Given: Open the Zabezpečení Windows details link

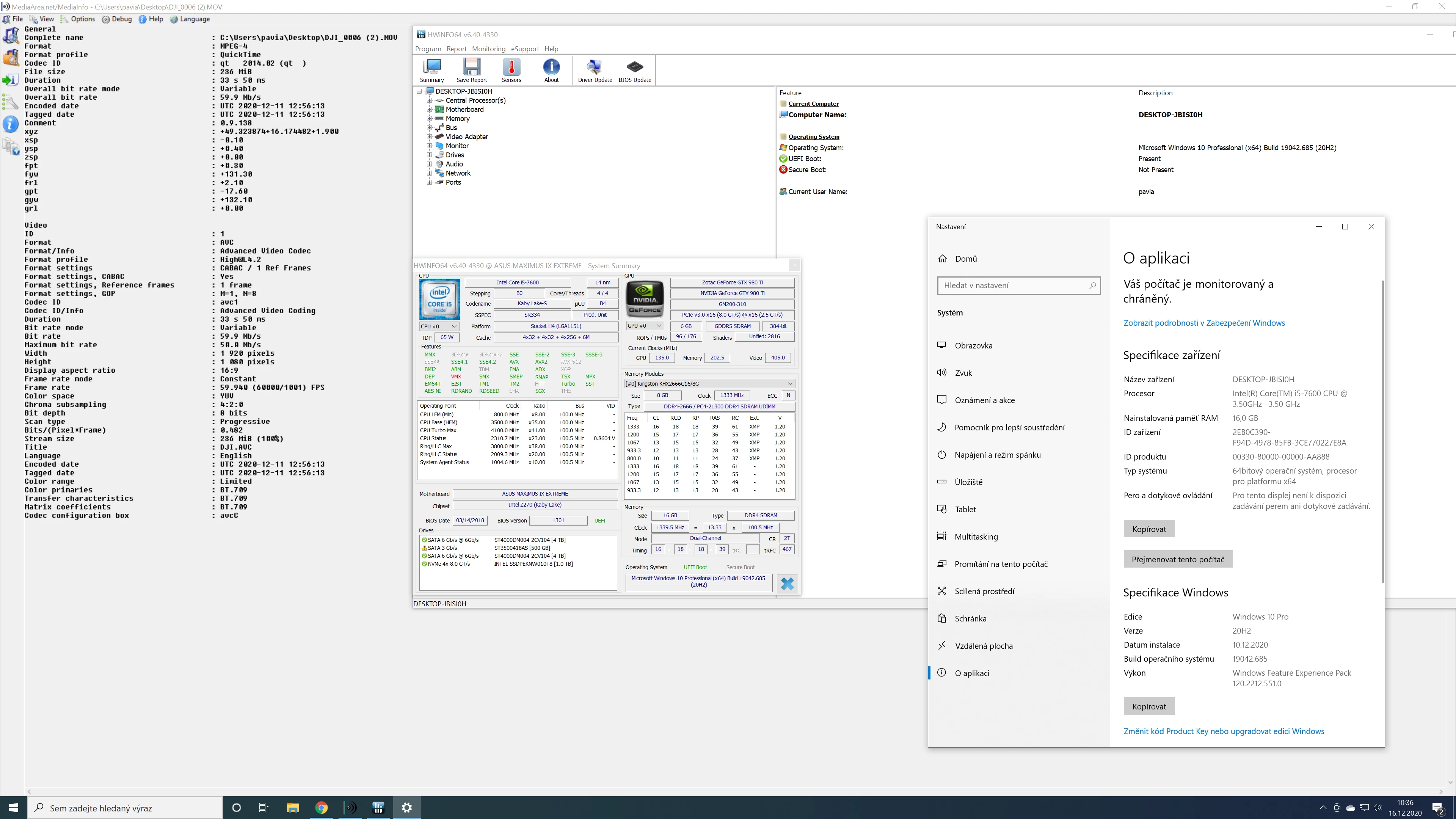Looking at the screenshot, I should click(x=1204, y=323).
